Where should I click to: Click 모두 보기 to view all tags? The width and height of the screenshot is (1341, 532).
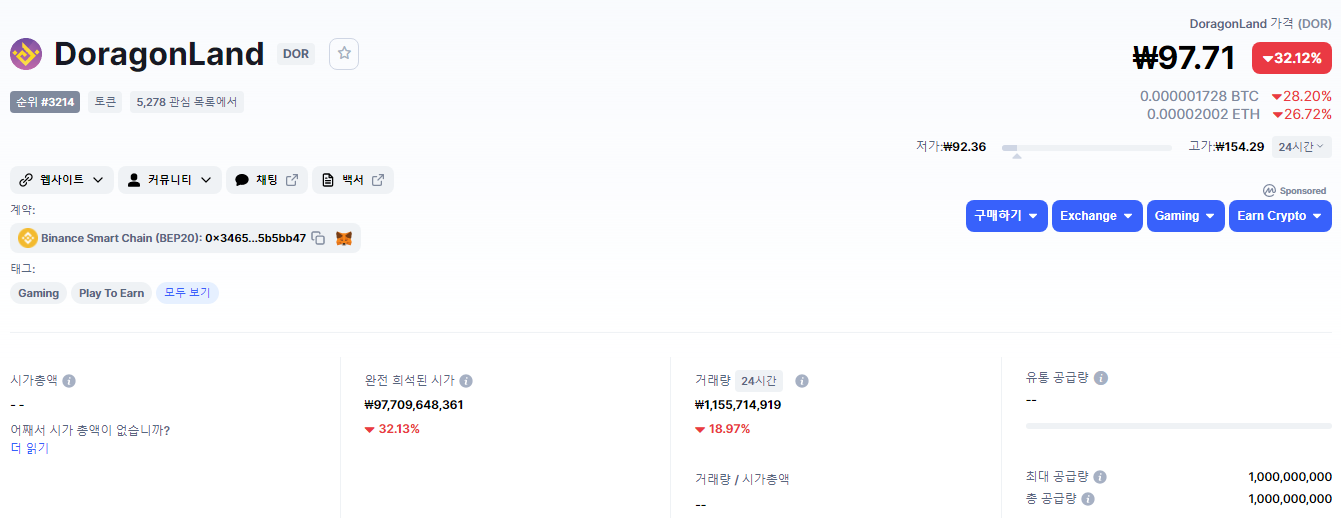coord(187,293)
